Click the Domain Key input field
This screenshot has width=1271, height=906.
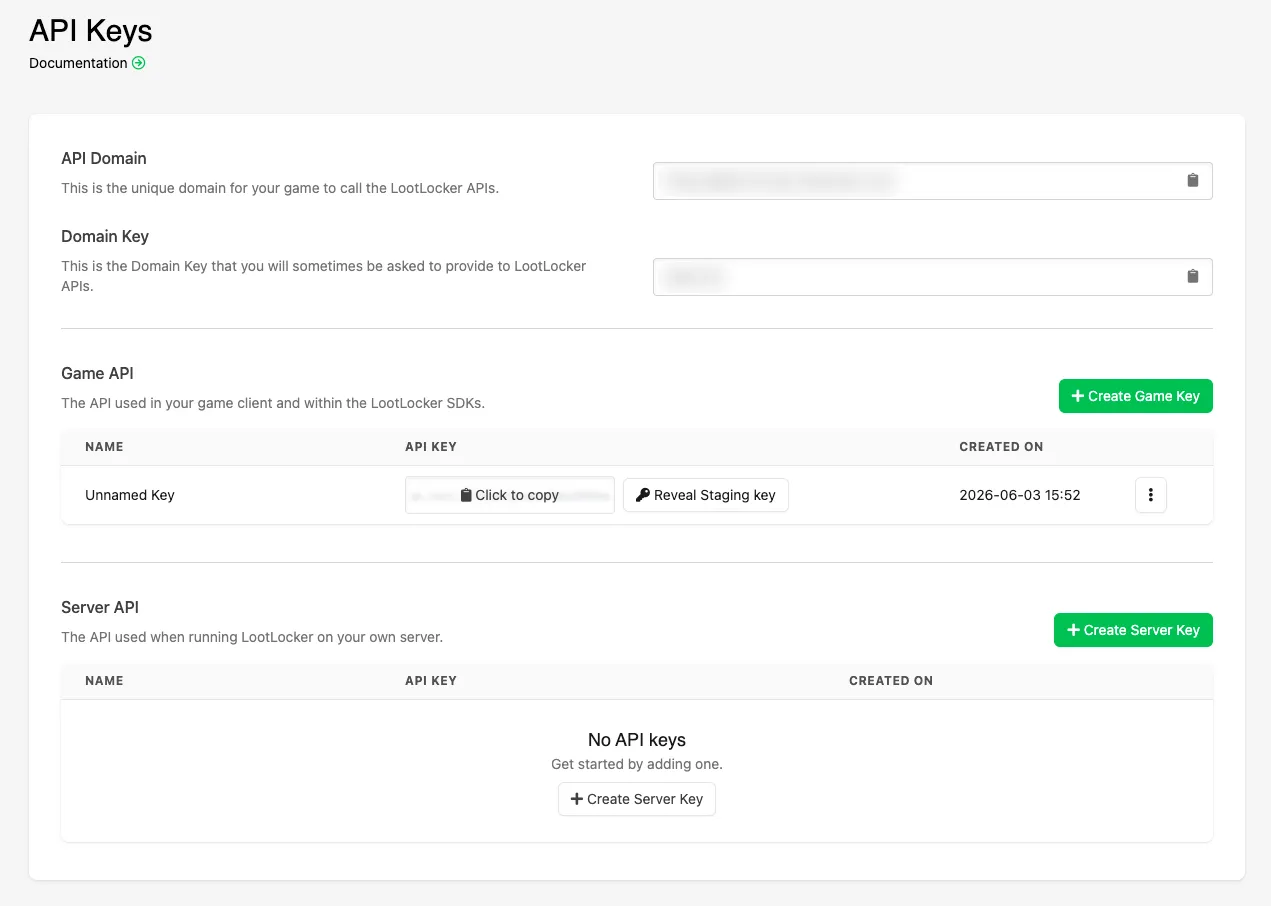point(932,277)
